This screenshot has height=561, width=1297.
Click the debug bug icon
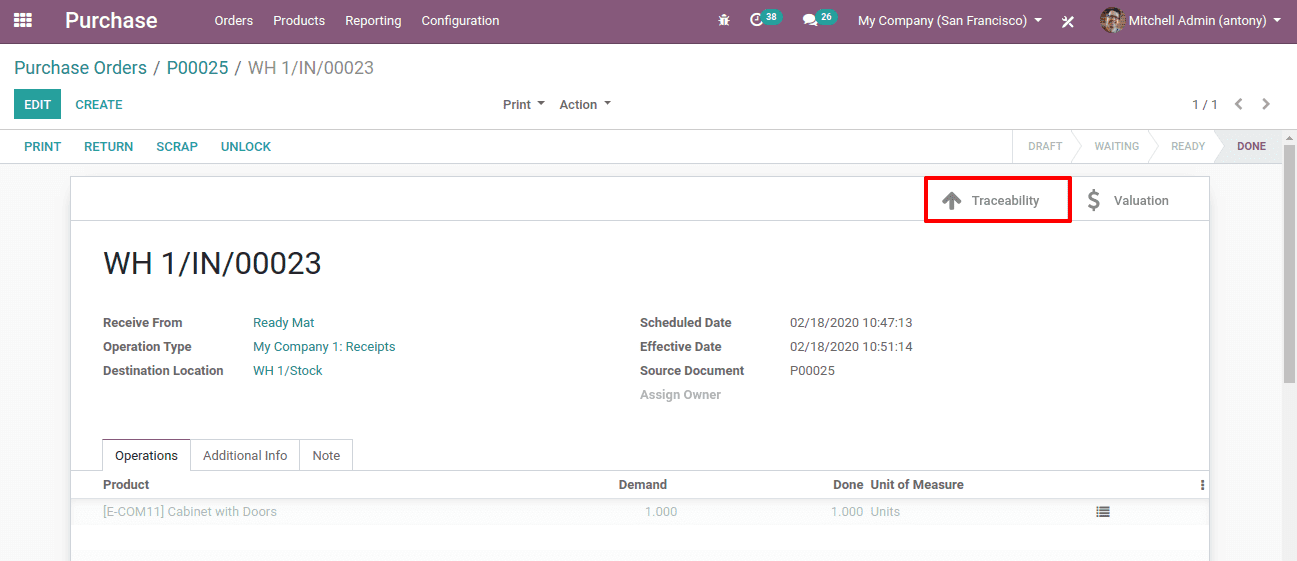click(x=724, y=20)
